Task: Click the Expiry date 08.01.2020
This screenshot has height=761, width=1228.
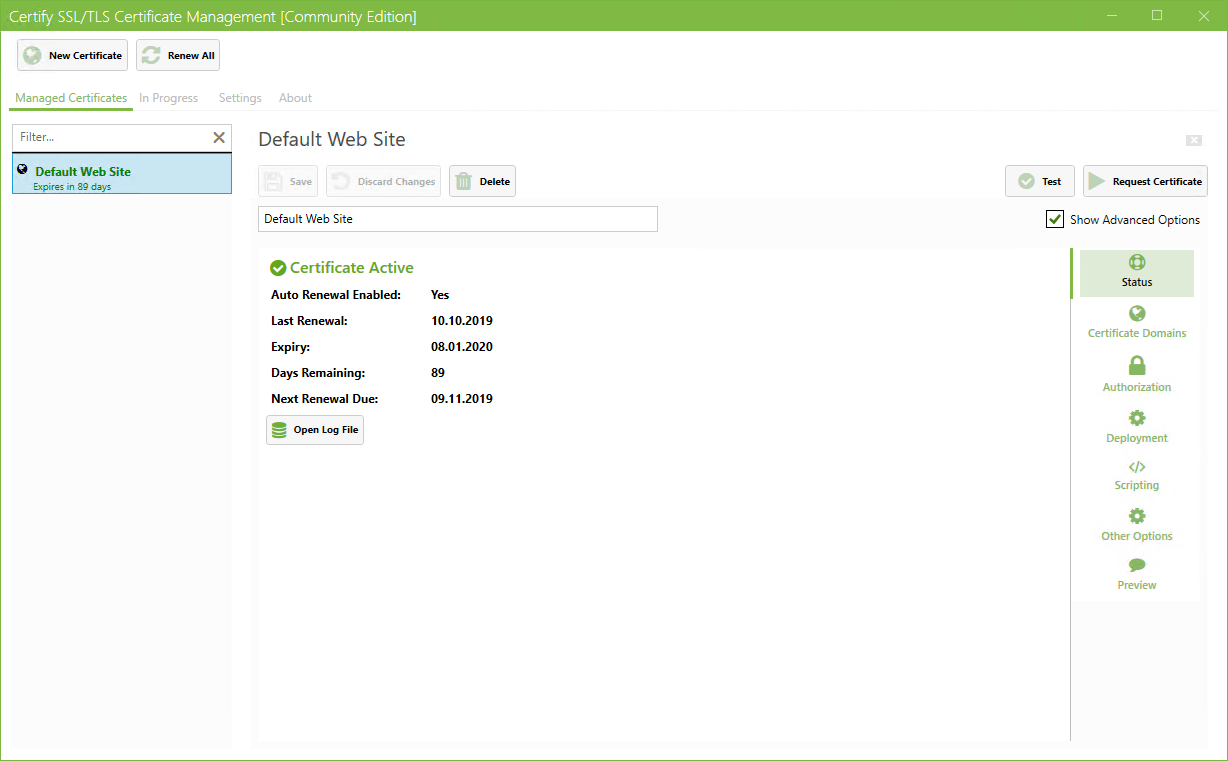Action: 462,347
